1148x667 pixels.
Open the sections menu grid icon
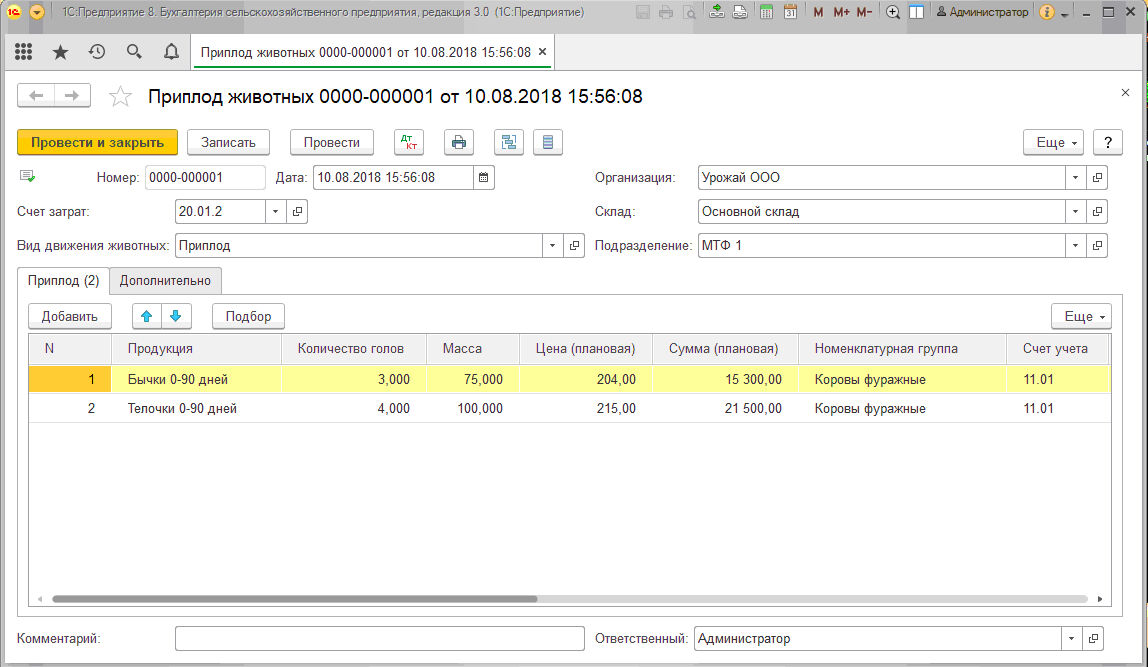click(23, 52)
